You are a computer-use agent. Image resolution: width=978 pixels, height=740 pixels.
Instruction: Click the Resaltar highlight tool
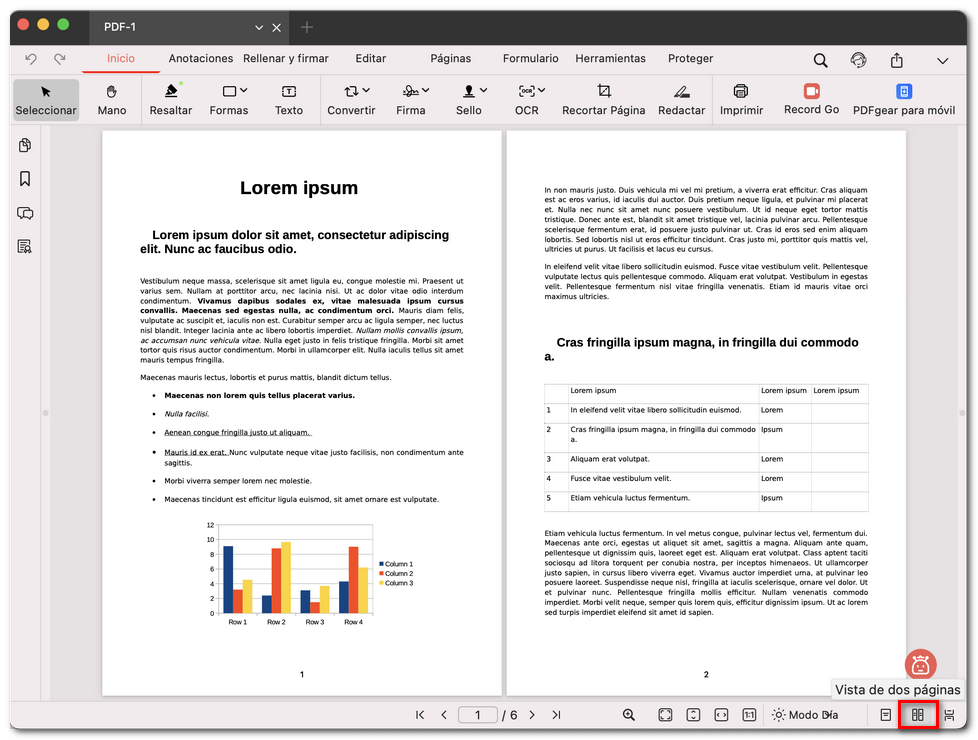pos(171,99)
